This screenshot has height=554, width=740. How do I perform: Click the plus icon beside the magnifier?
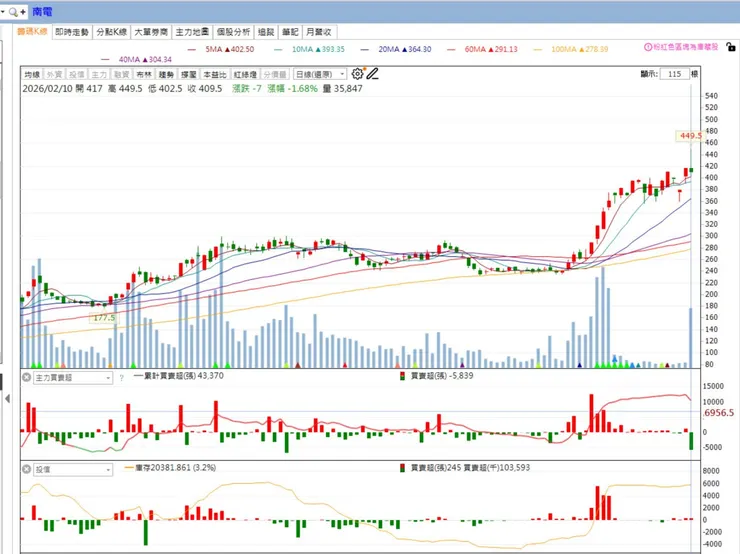22,12
